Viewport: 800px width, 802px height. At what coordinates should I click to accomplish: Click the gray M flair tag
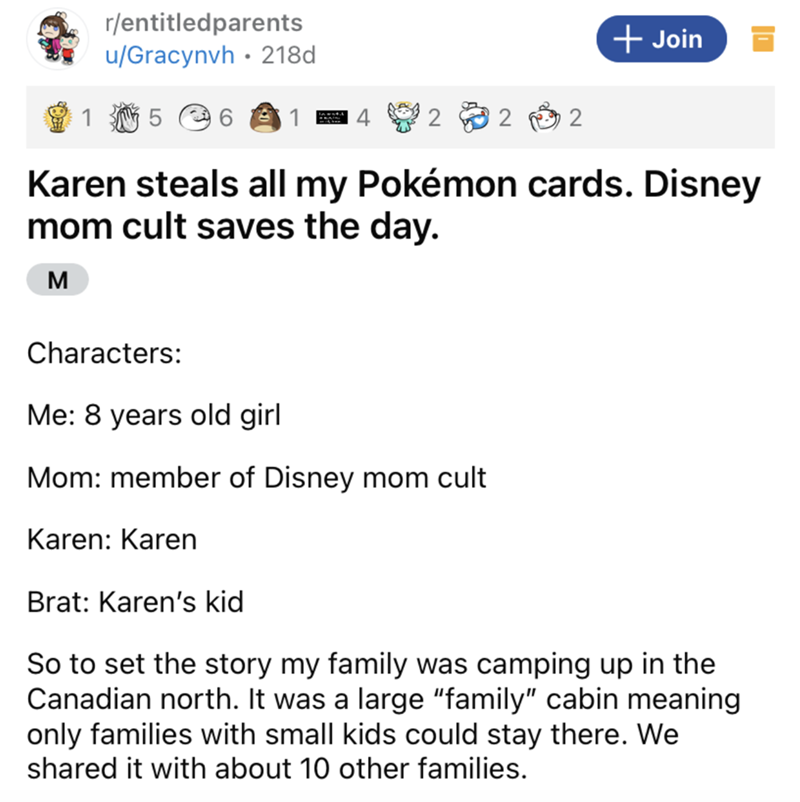pos(59,281)
